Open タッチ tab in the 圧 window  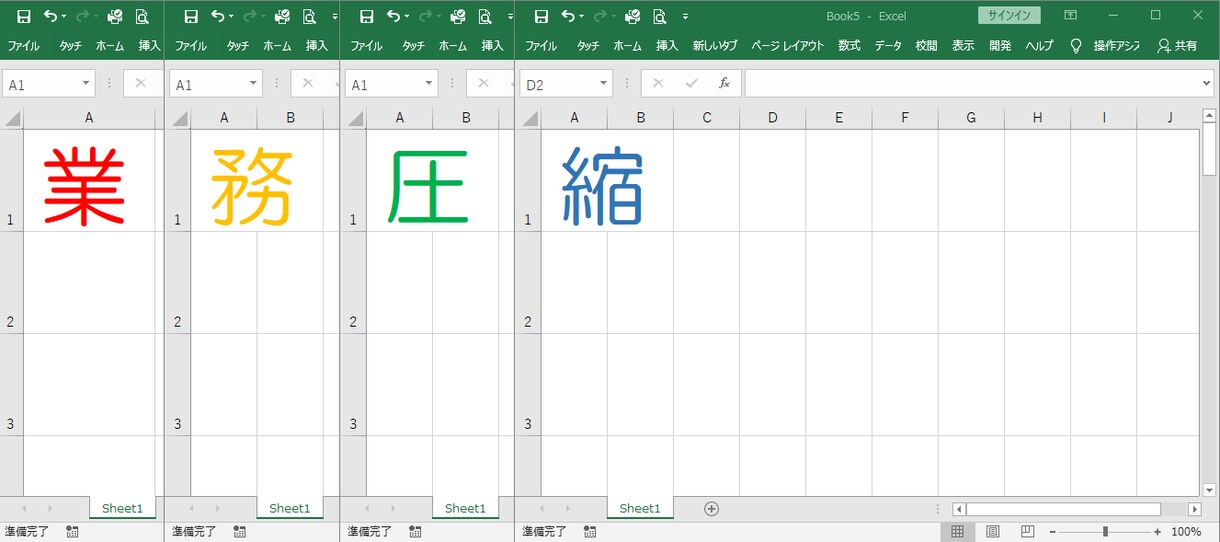tap(414, 46)
